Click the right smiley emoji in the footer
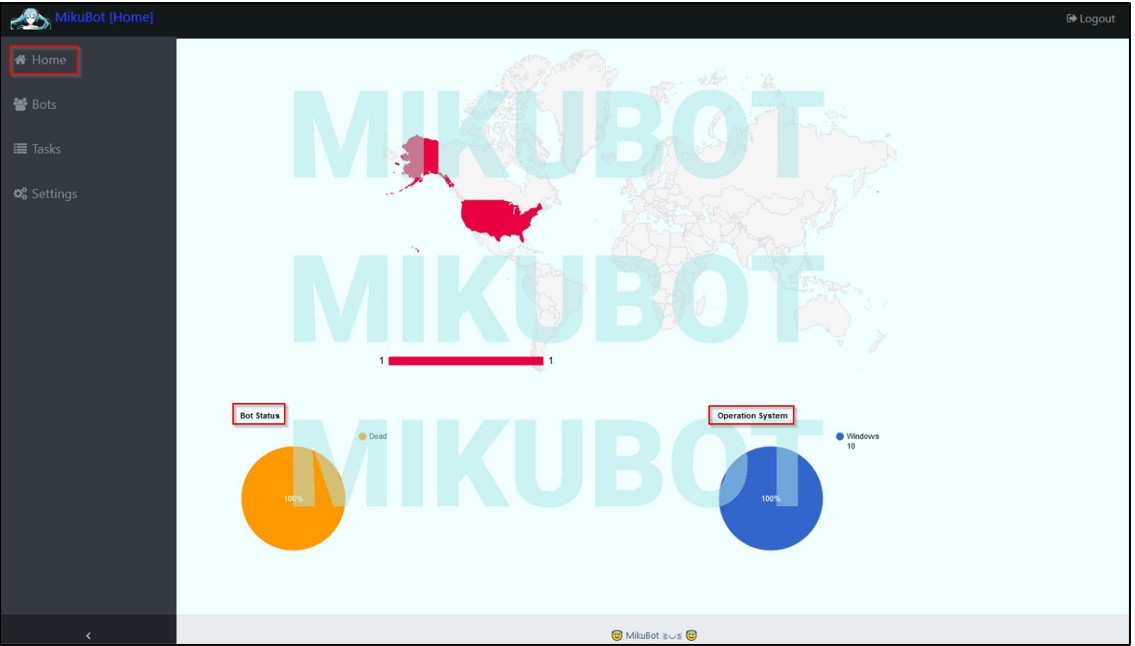The width and height of the screenshot is (1135, 646). [x=691, y=634]
